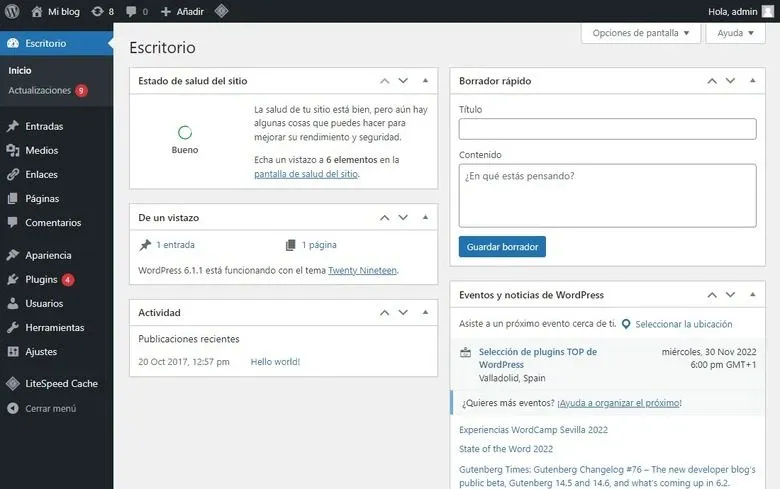Open Entradas from the sidebar
Screen dimensions: 780x489
[44, 126]
